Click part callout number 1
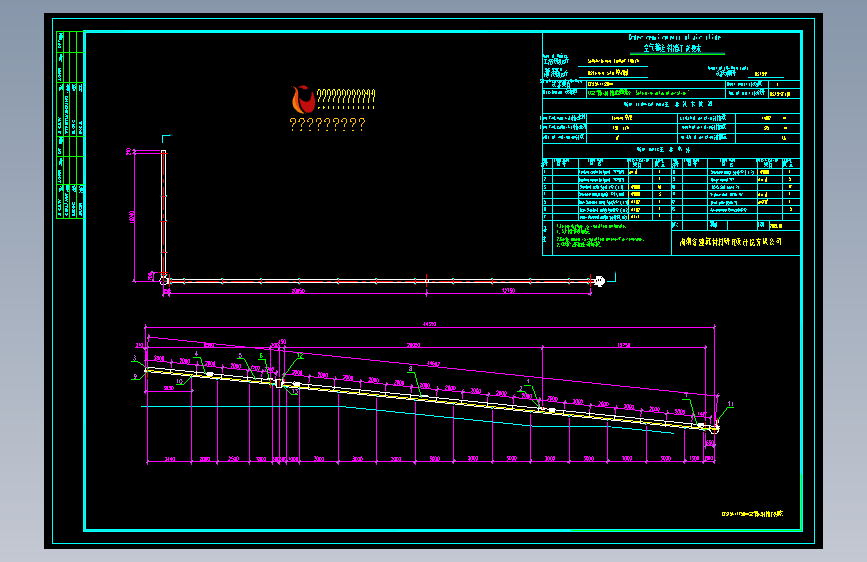867x562 pixels. (528, 381)
